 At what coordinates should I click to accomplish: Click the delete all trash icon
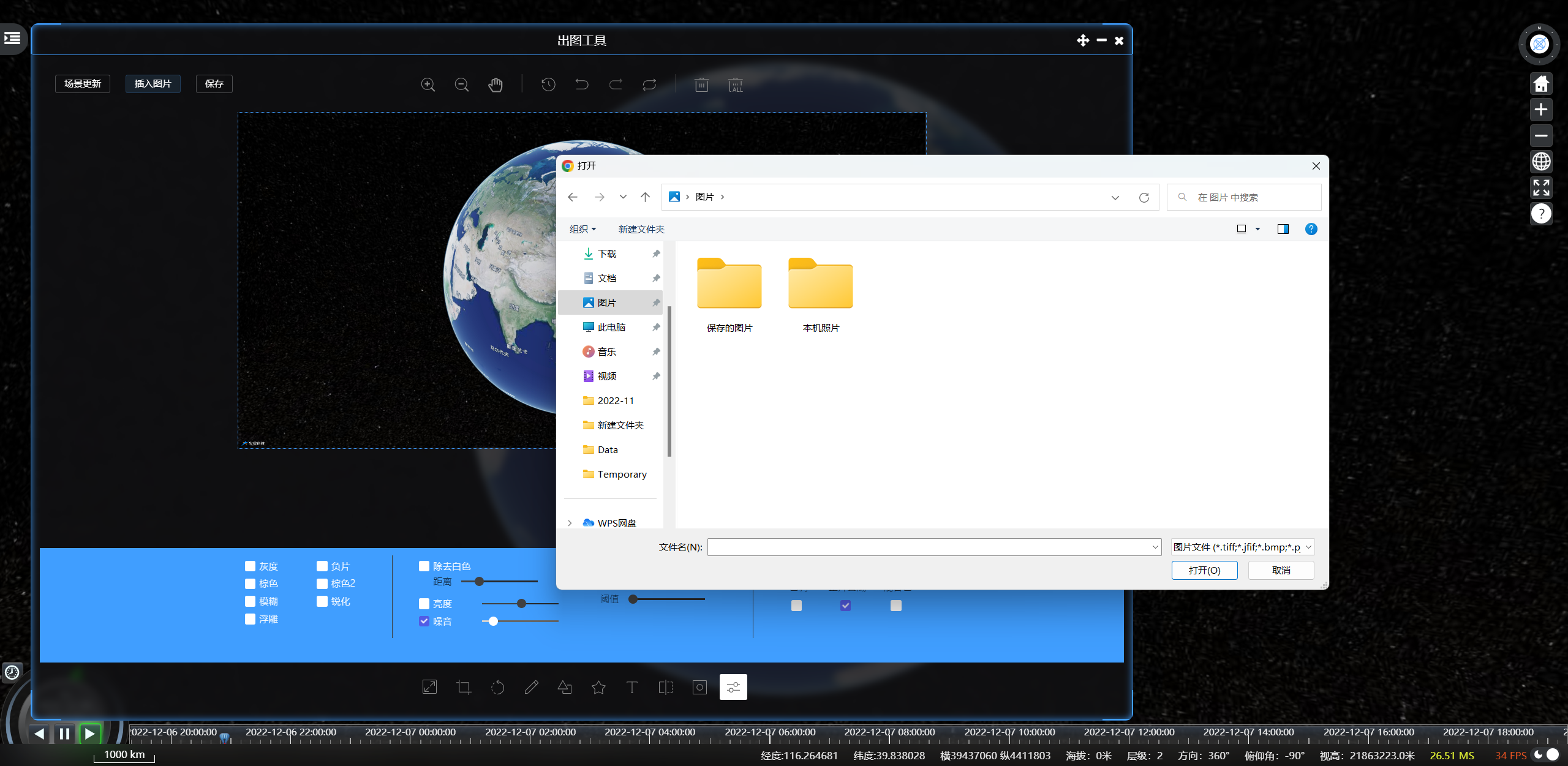point(736,85)
